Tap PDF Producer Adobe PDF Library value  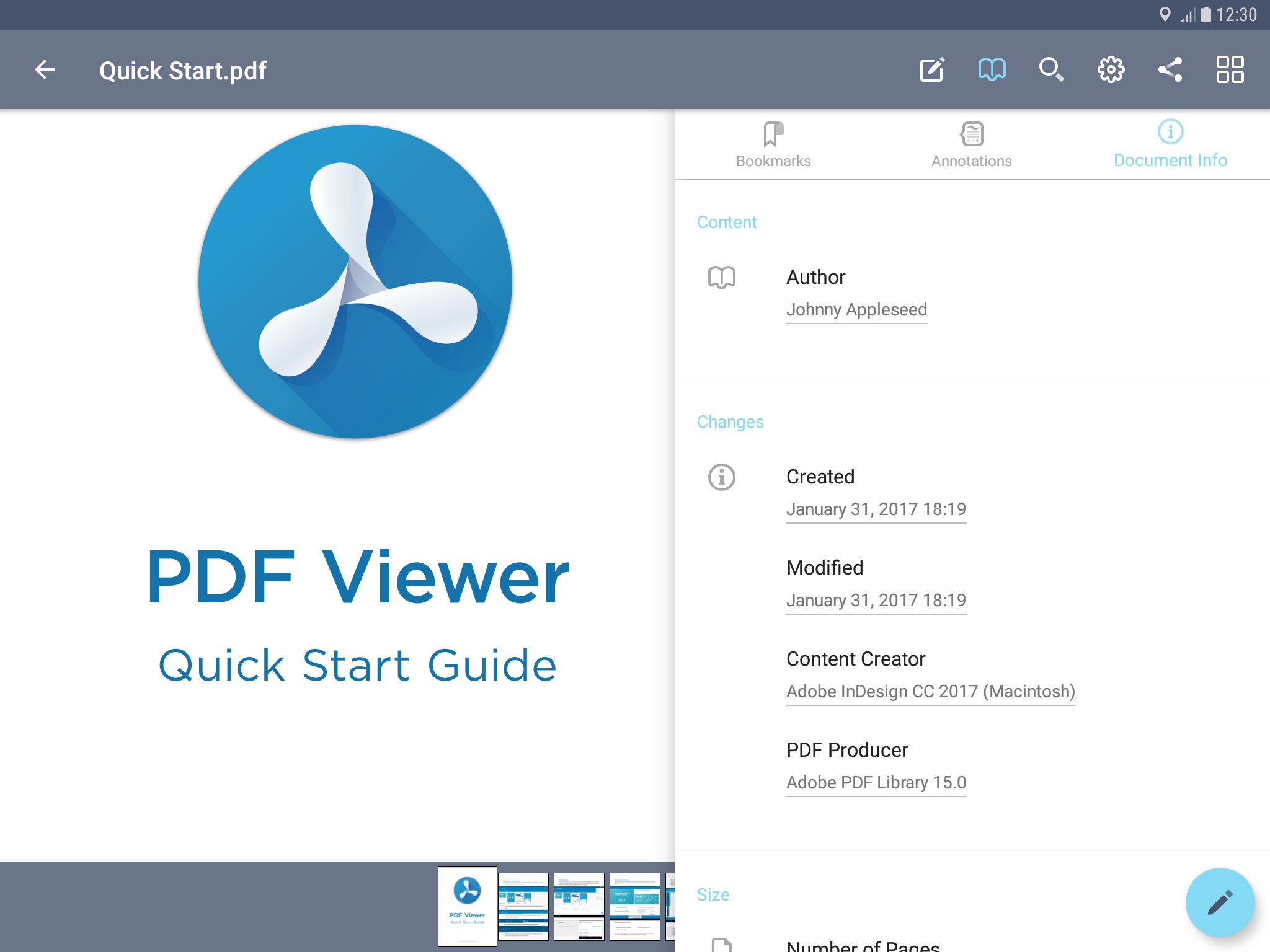pos(876,782)
